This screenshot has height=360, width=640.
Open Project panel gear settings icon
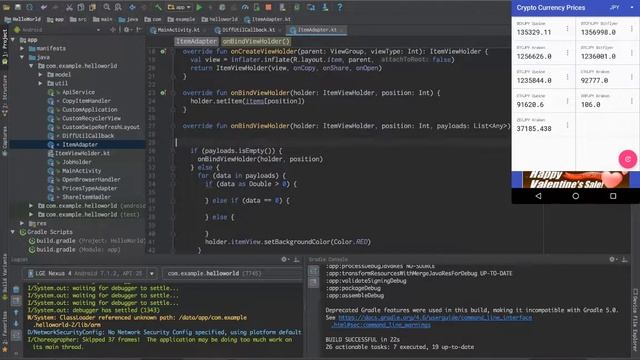127,30
